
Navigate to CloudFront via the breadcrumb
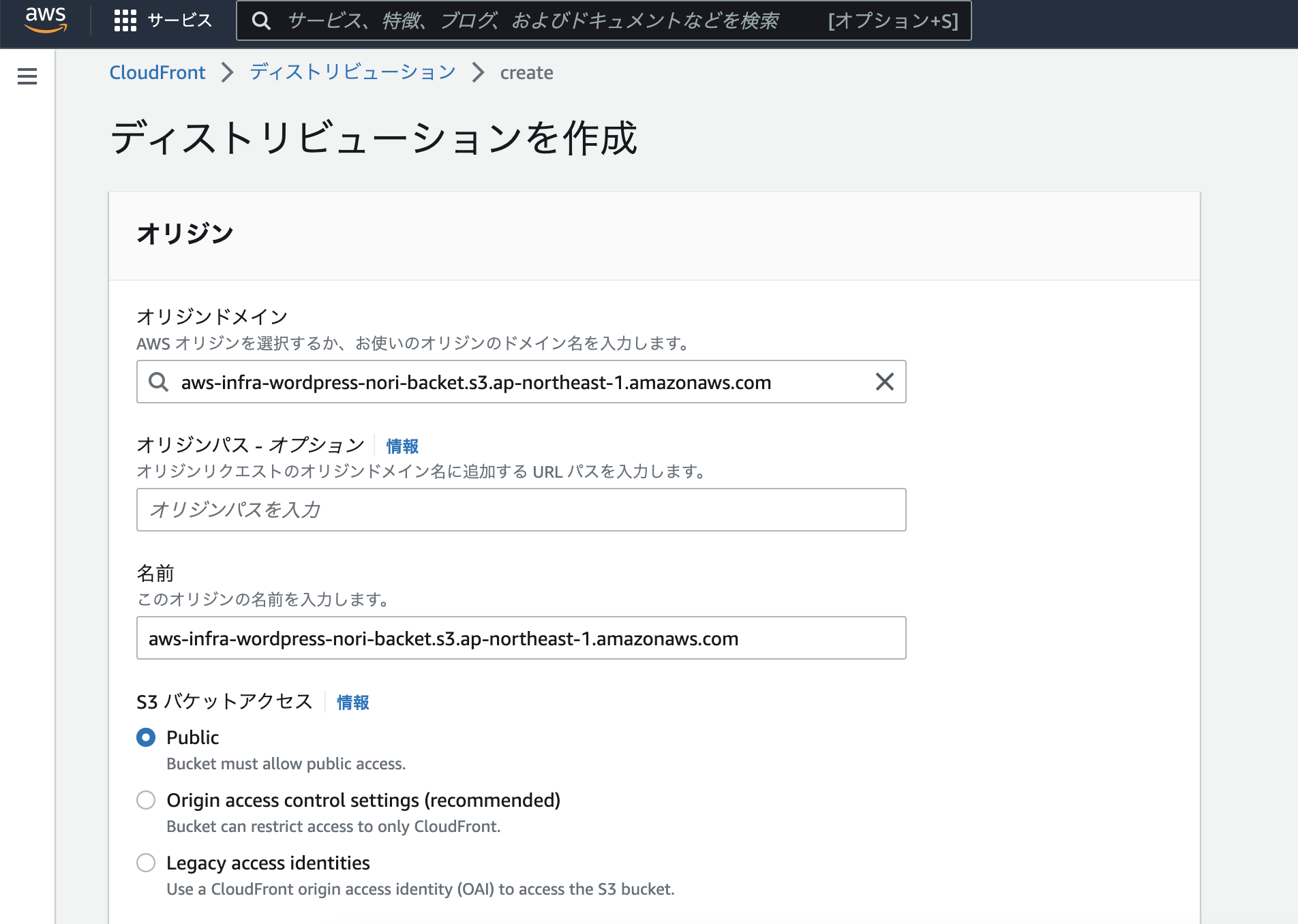[157, 72]
